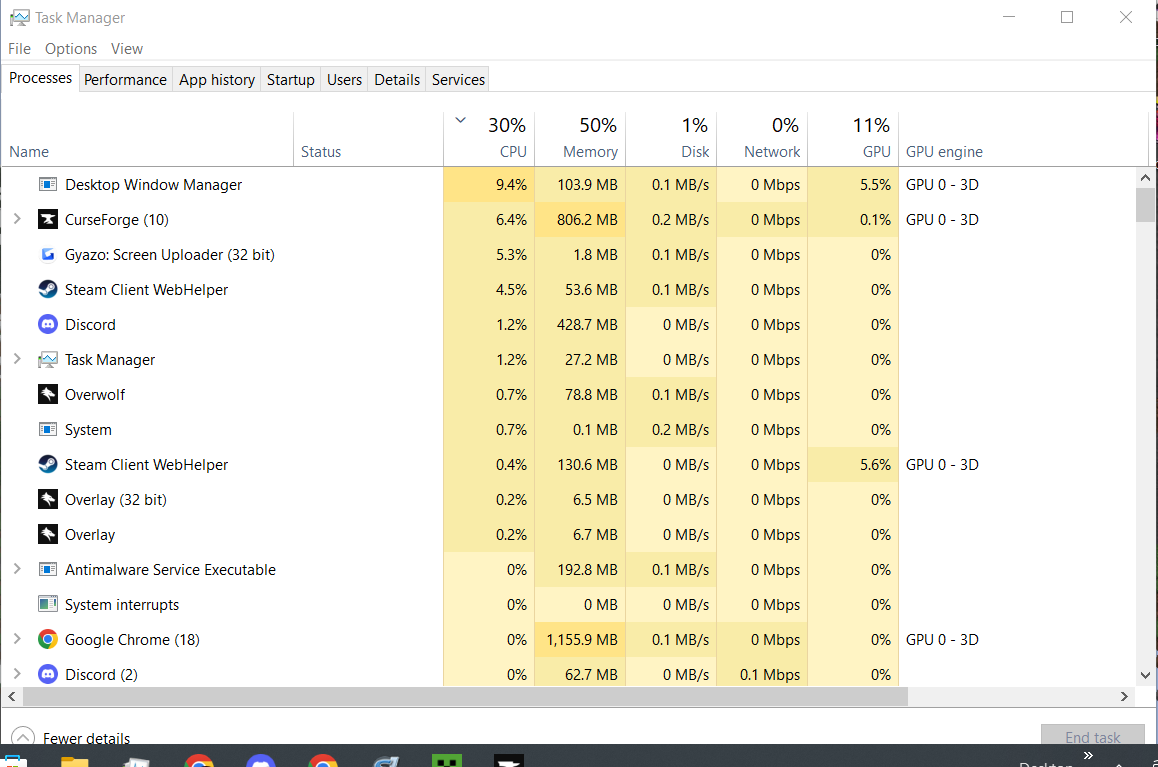Click the 9.4% CPU cell
Image resolution: width=1158 pixels, height=767 pixels.
click(x=489, y=185)
